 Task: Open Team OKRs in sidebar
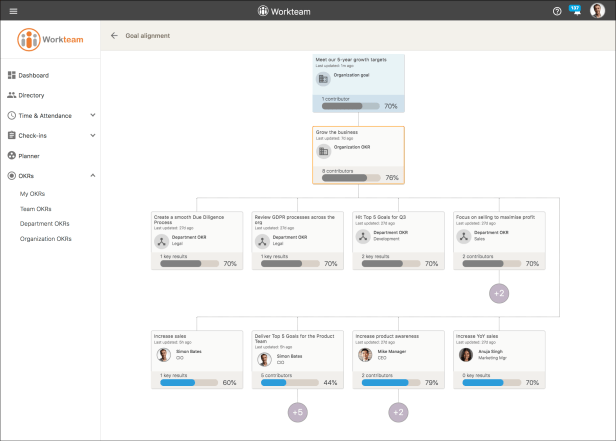[36, 208]
